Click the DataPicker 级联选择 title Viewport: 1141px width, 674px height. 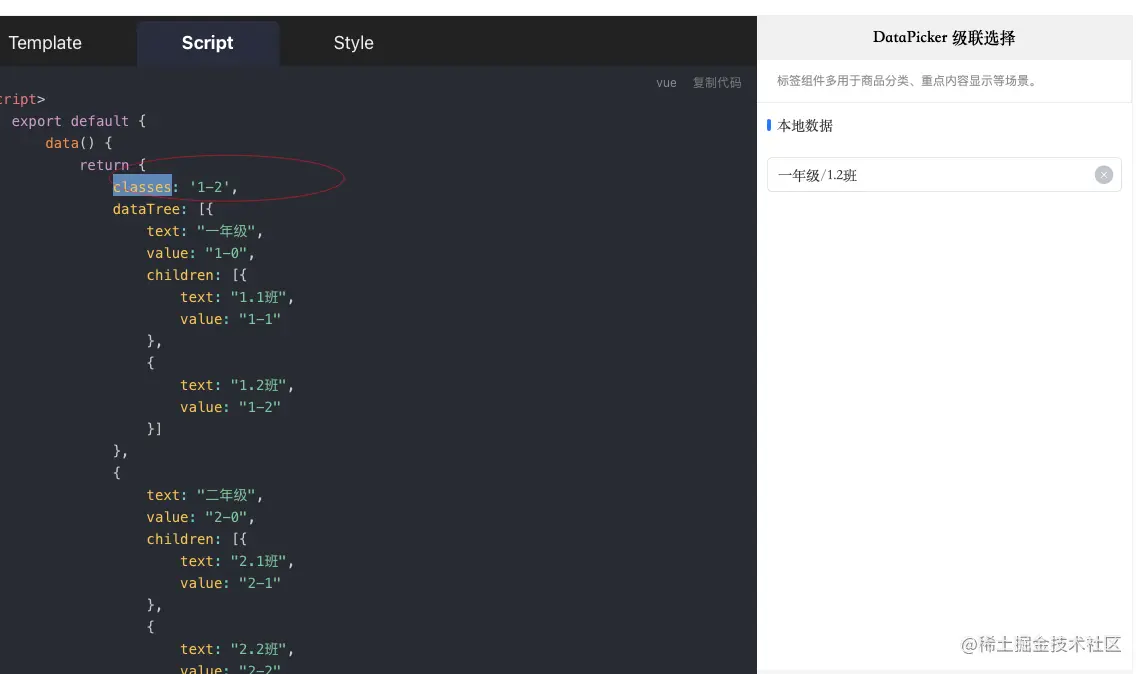point(944,38)
